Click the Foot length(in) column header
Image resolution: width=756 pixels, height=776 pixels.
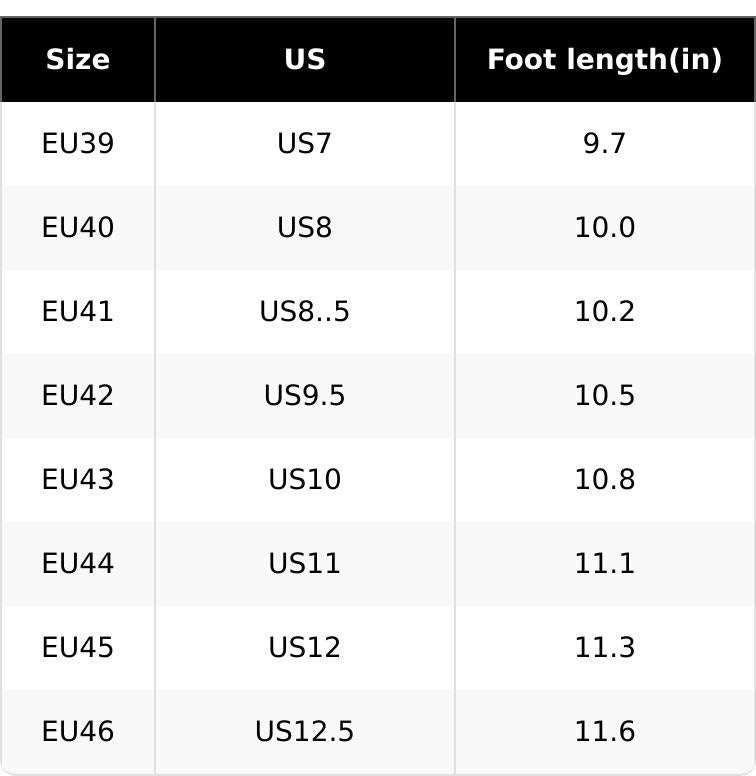pos(605,59)
